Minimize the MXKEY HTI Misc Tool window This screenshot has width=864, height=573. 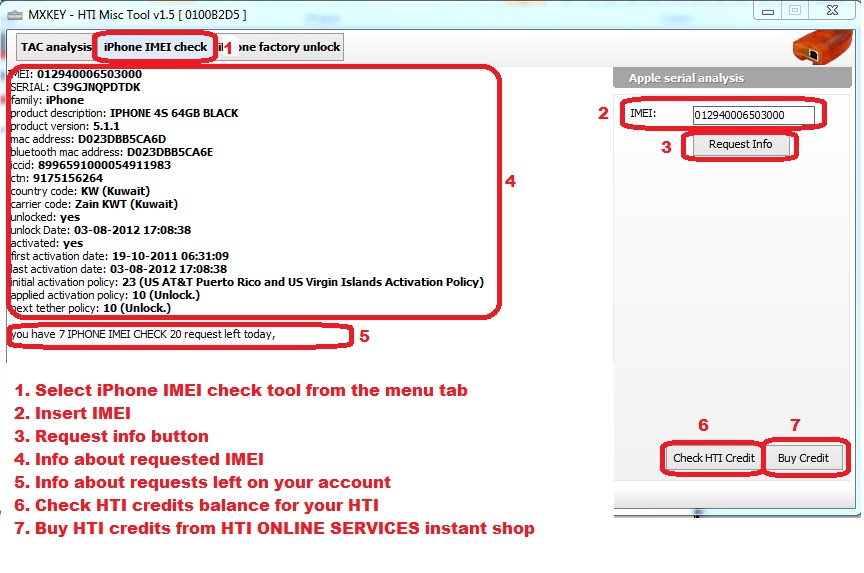(x=768, y=11)
